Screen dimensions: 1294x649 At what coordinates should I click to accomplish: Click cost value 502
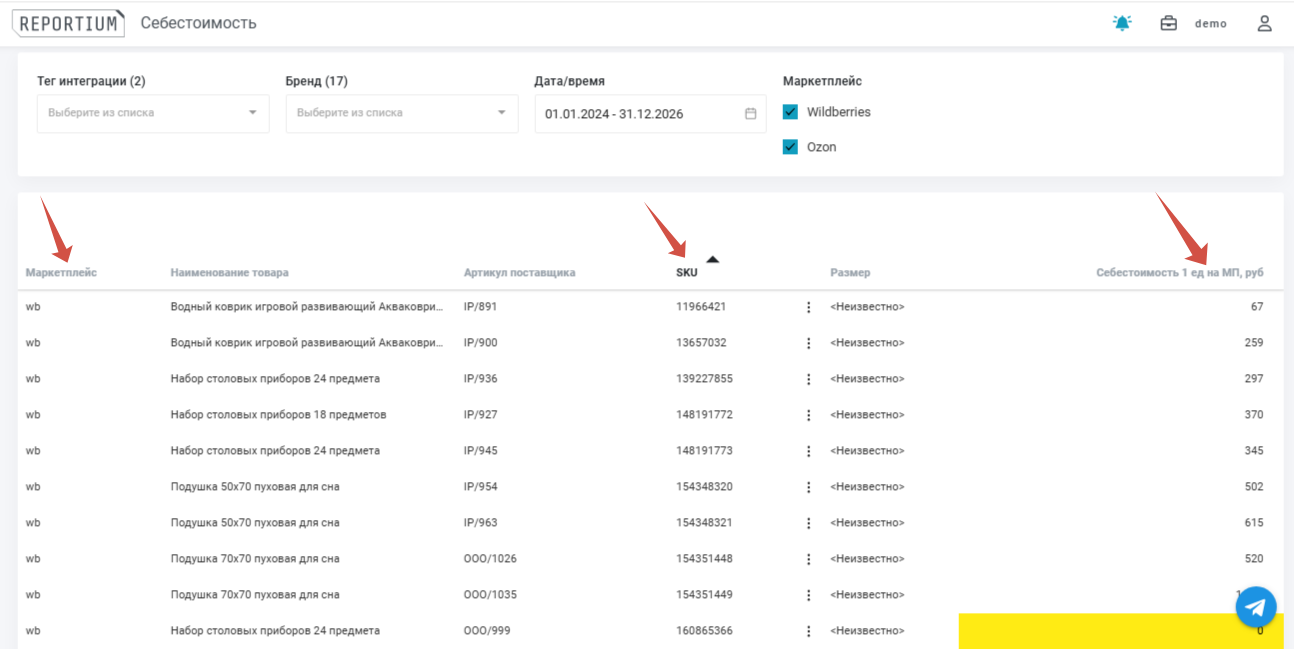click(x=1254, y=487)
